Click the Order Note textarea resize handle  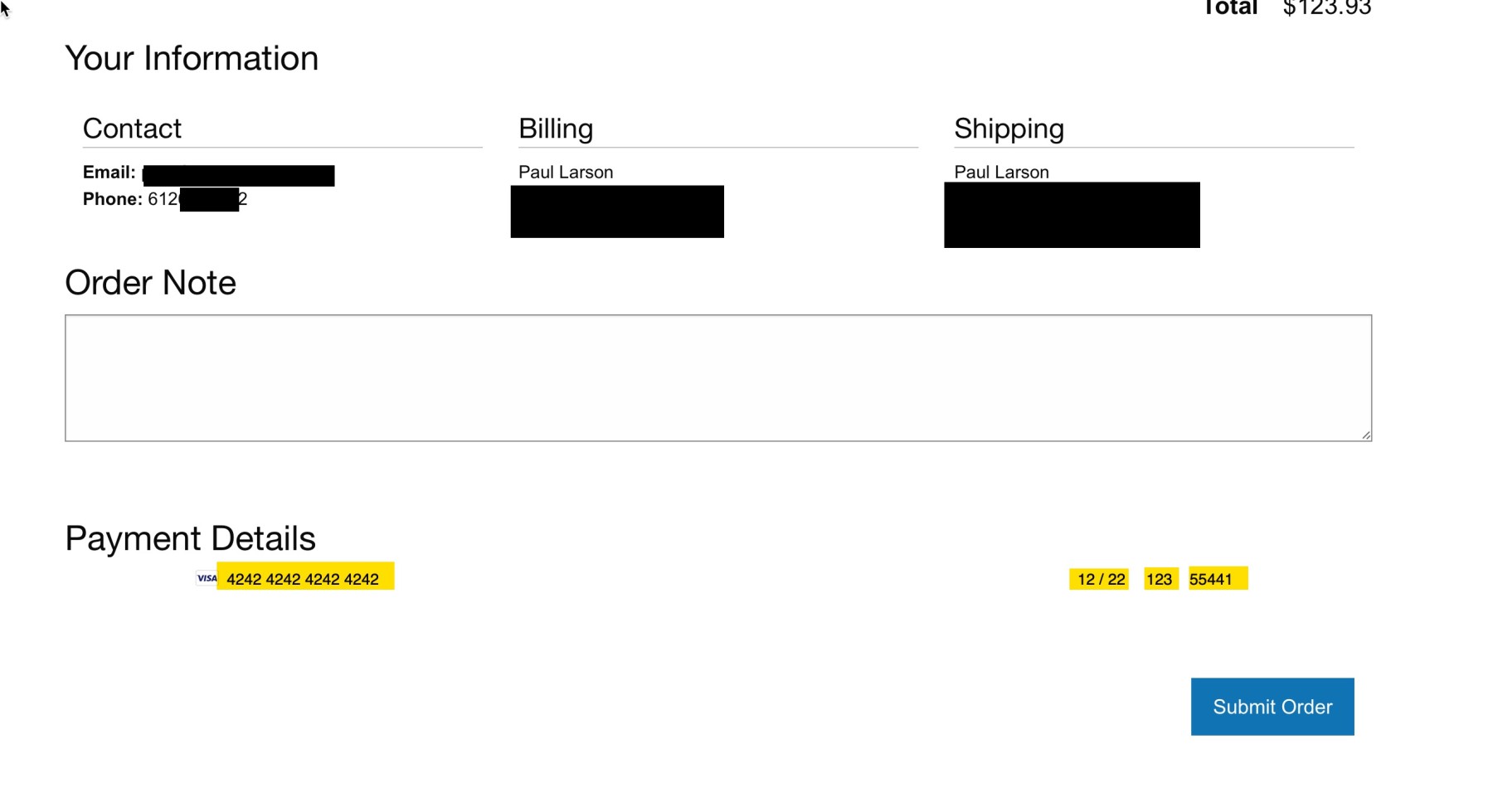(x=1365, y=435)
